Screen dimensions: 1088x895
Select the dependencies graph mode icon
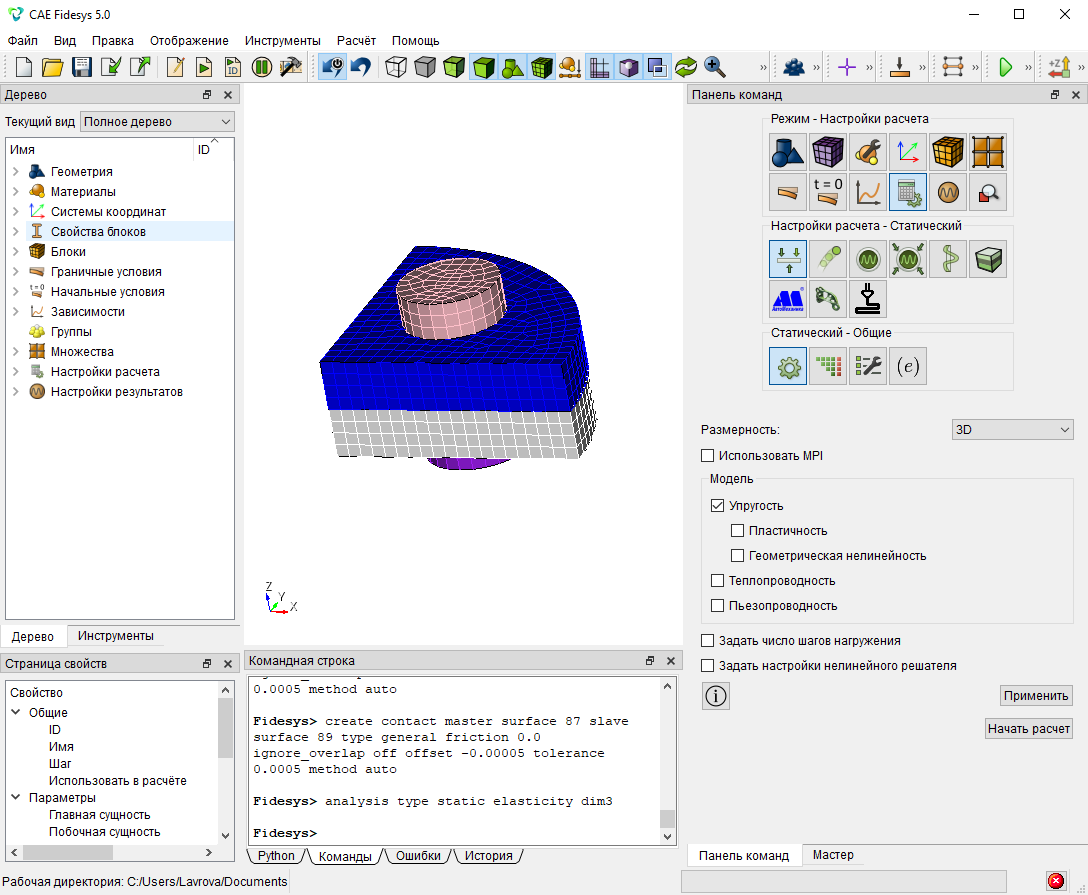tap(868, 192)
